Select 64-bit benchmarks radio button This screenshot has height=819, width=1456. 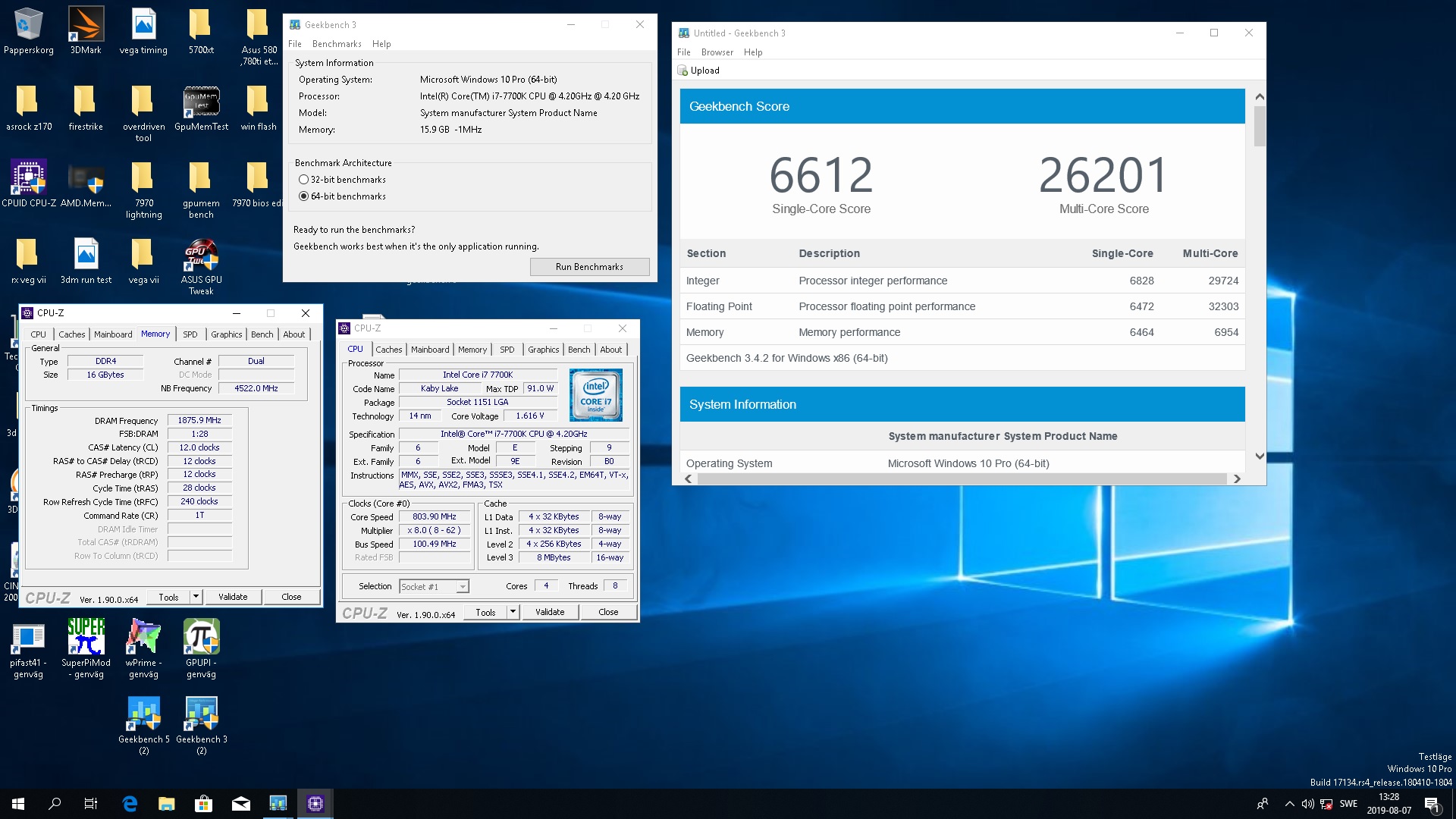click(304, 196)
